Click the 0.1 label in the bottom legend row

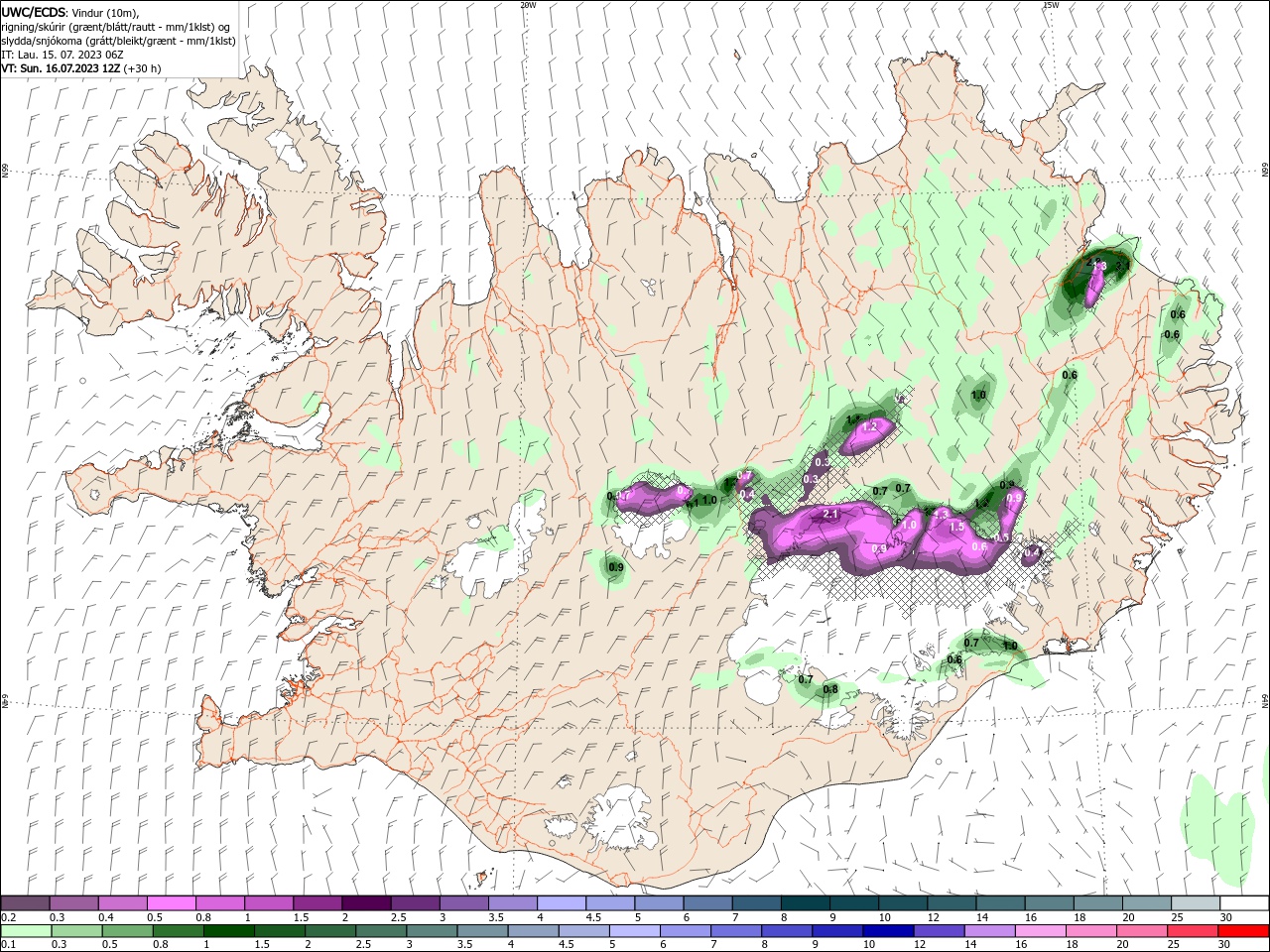pyautogui.click(x=8, y=945)
